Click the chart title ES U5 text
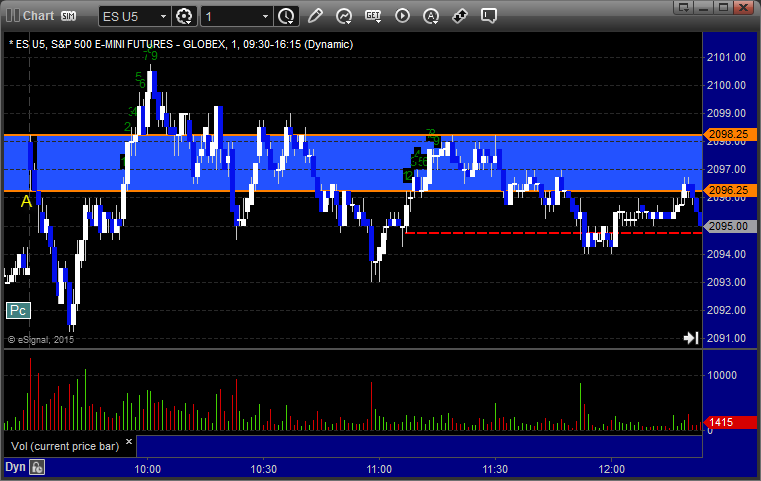 click(181, 44)
